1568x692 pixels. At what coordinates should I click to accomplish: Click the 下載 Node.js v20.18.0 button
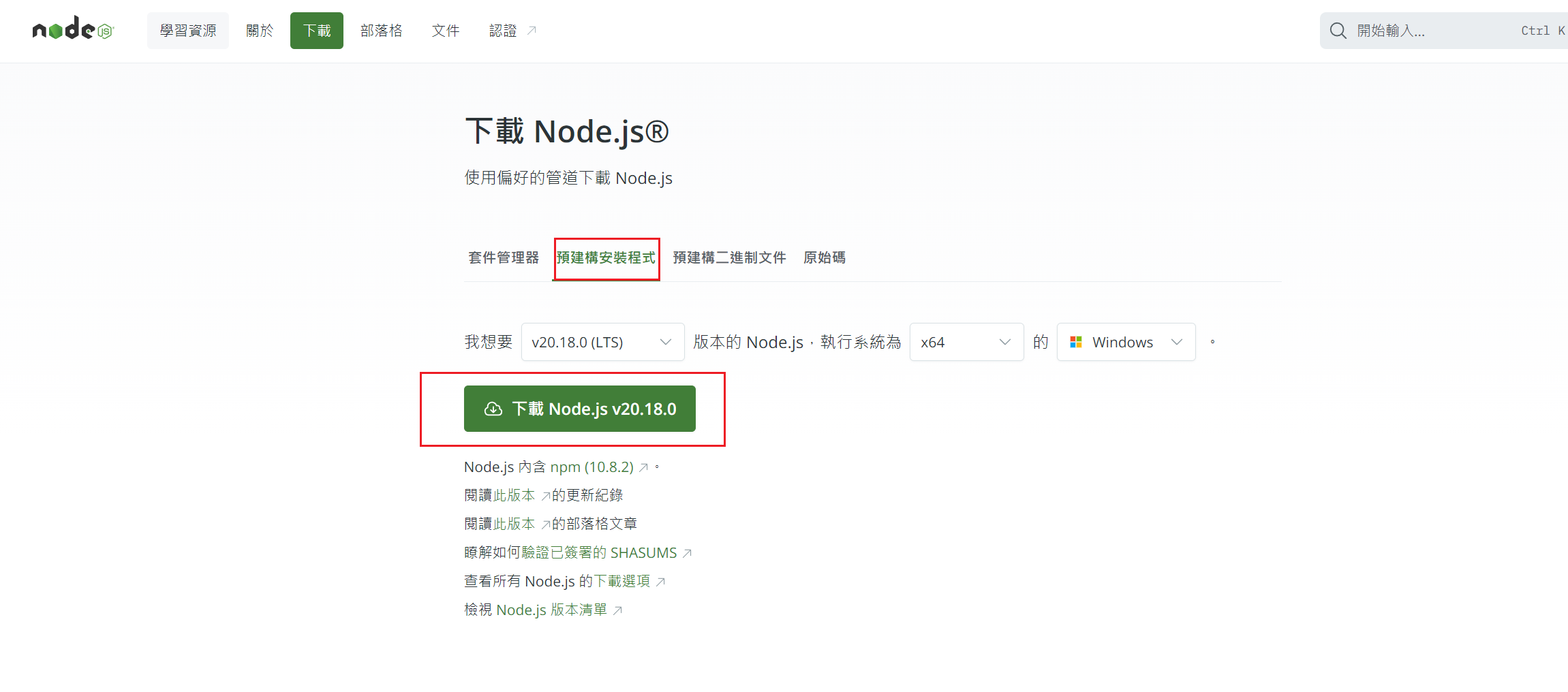[580, 409]
